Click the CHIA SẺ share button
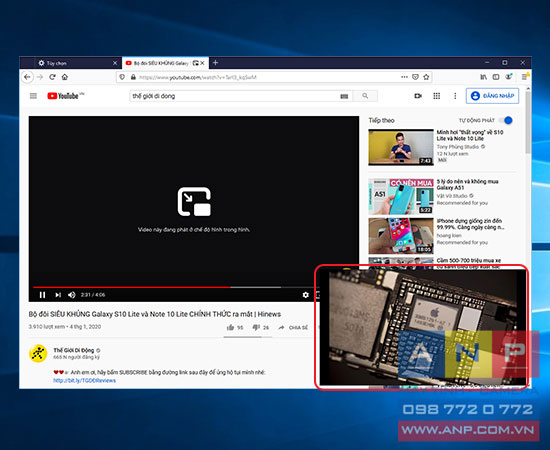The width and height of the screenshot is (550, 450). point(293,328)
